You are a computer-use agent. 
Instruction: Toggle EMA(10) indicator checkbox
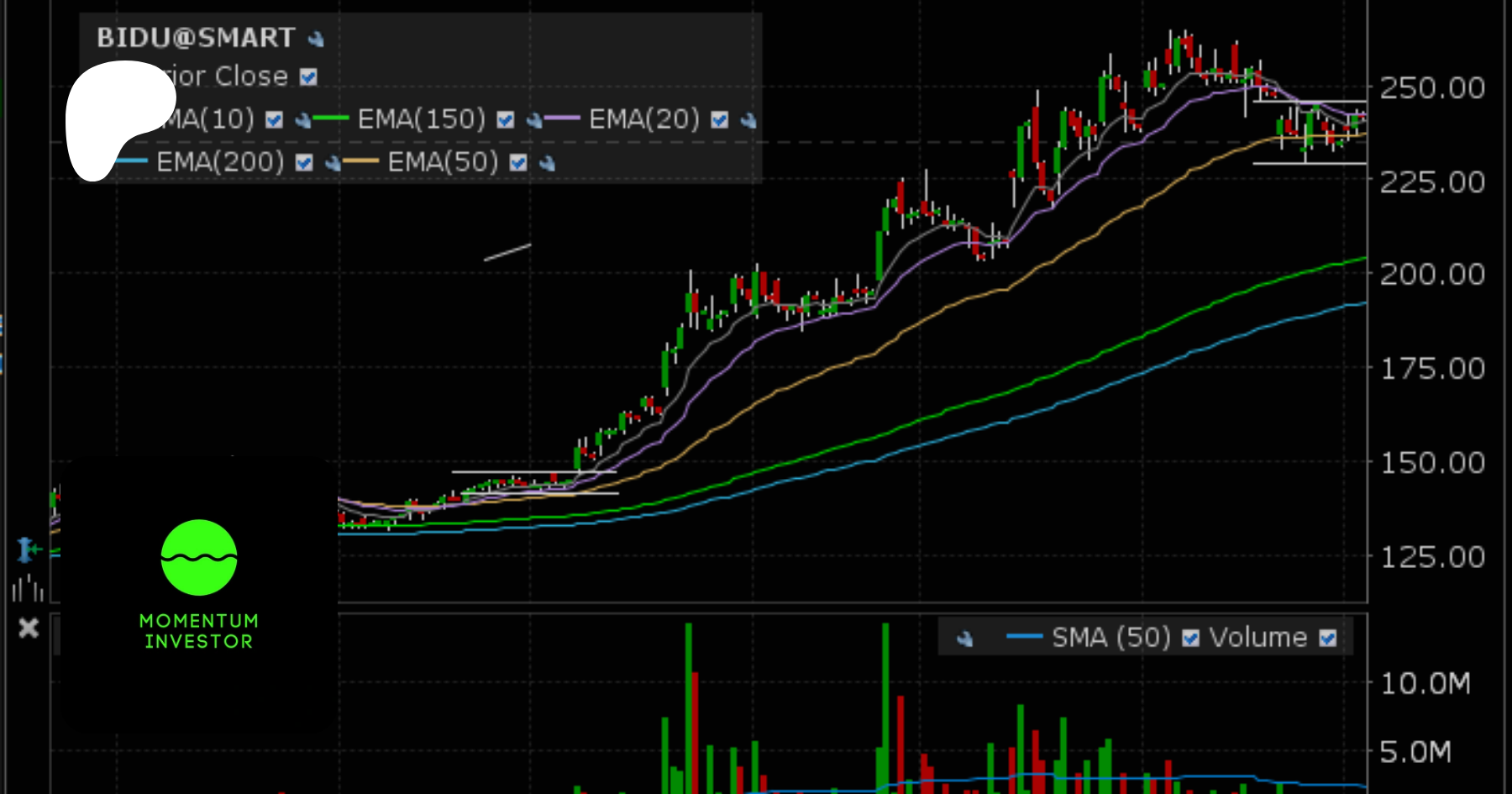(x=274, y=120)
